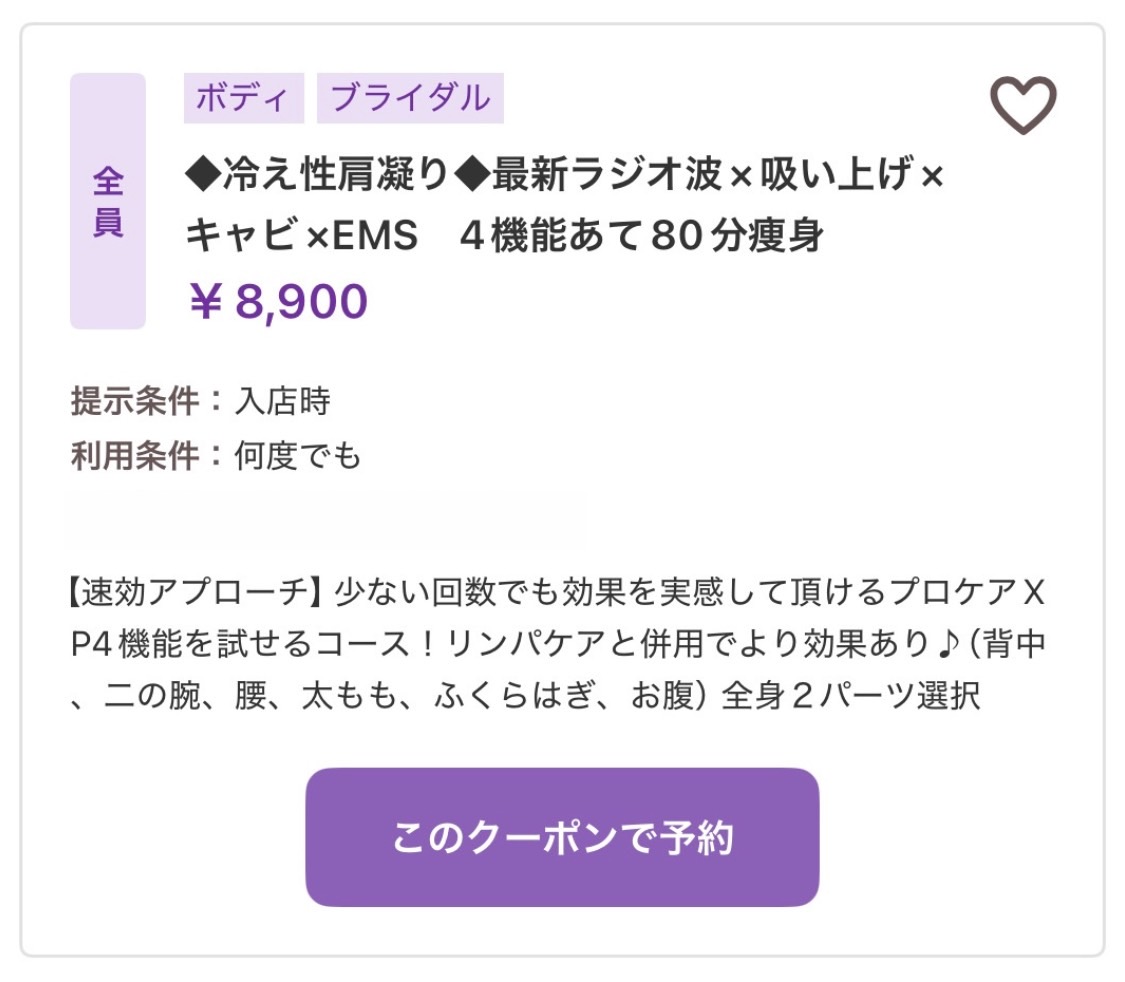Select the ブライダル category tag

(x=410, y=98)
